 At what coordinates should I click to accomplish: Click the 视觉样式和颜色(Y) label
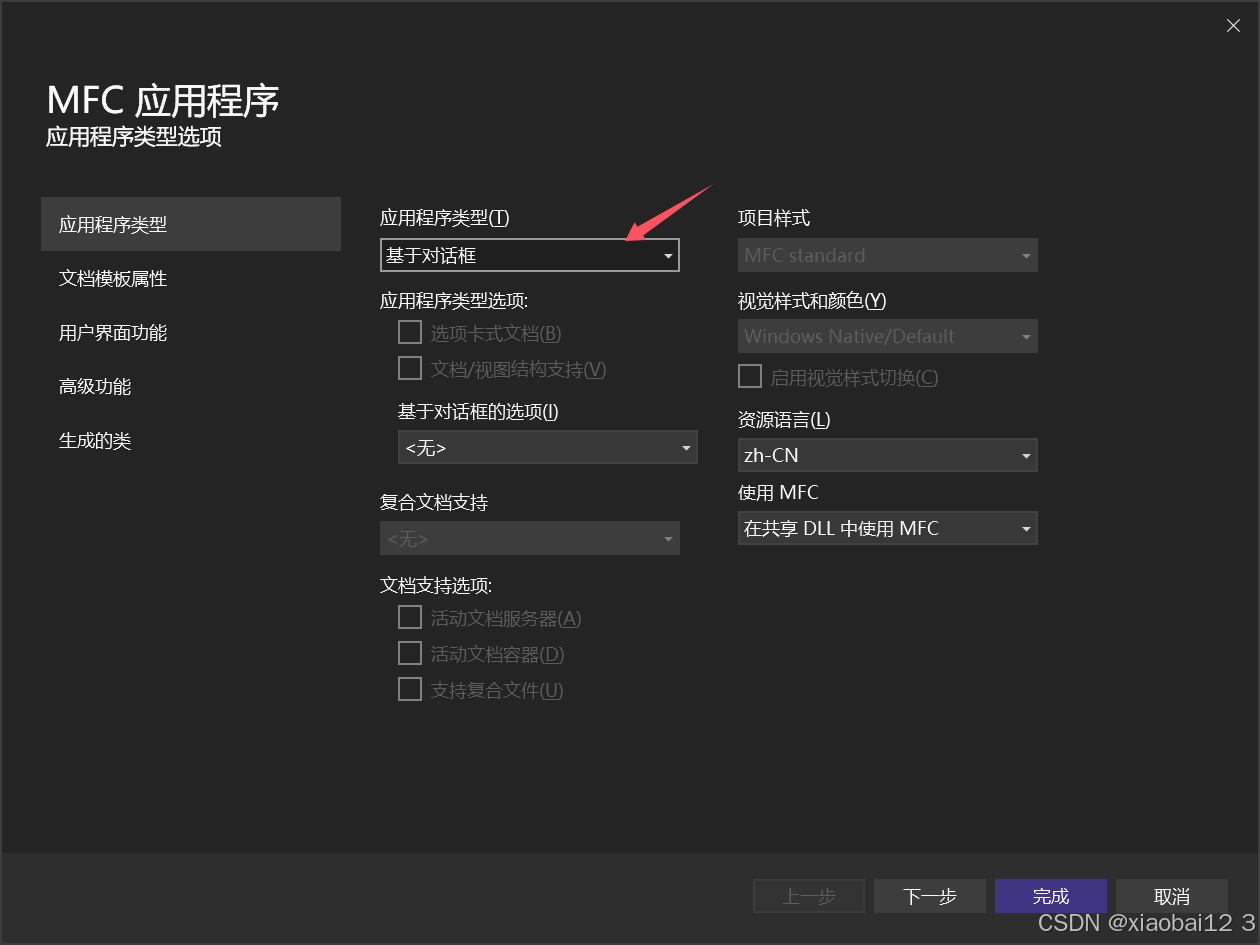812,300
